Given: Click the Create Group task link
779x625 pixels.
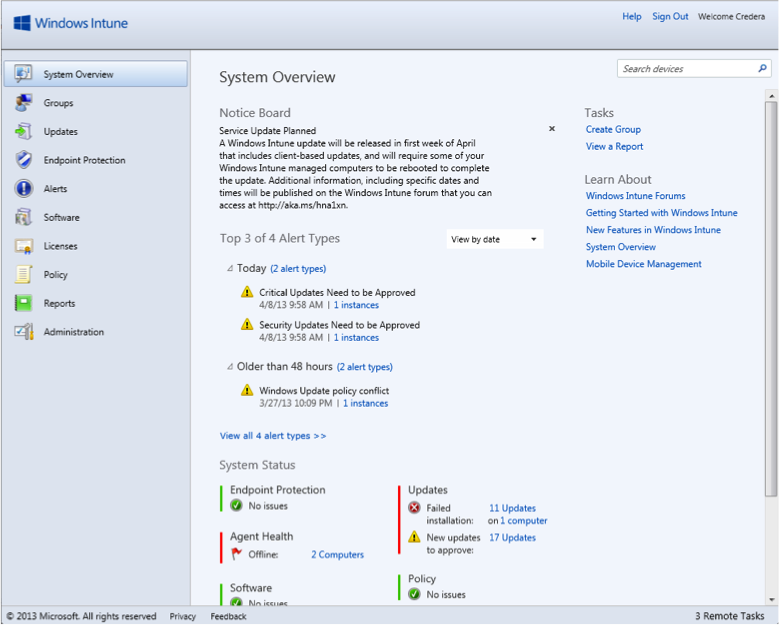Looking at the screenshot, I should click(613, 129).
